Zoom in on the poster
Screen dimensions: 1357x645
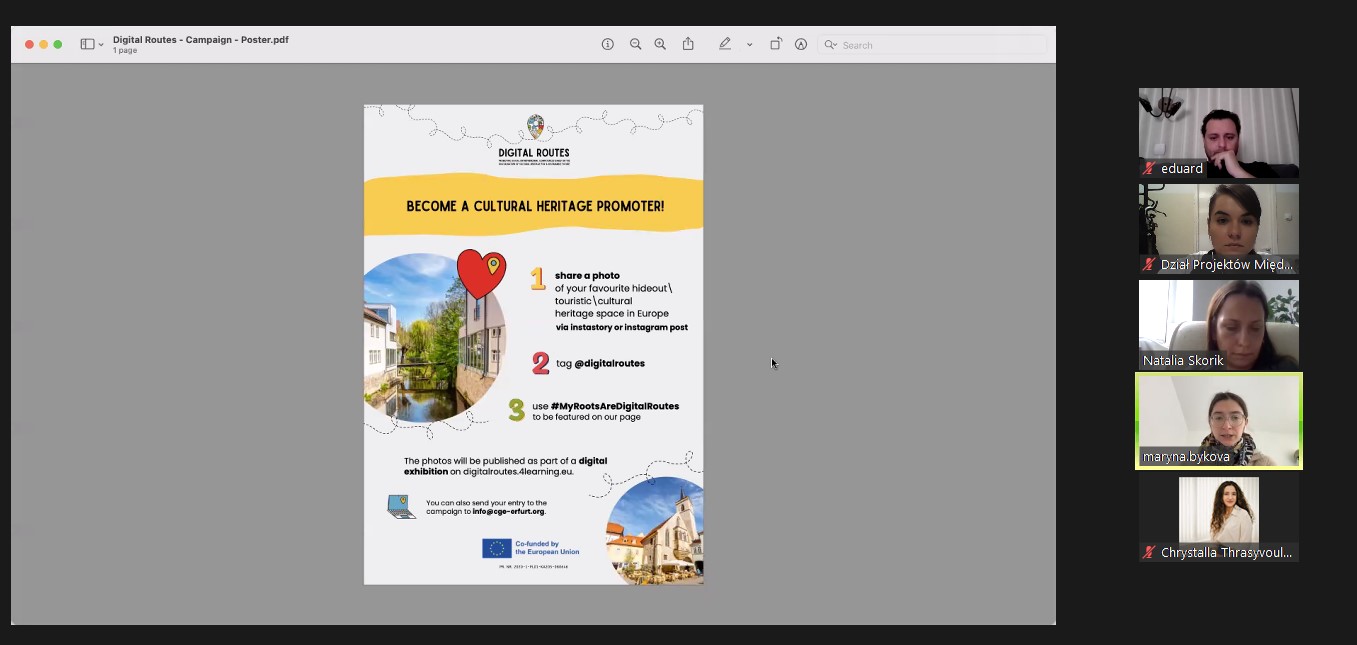tap(660, 44)
